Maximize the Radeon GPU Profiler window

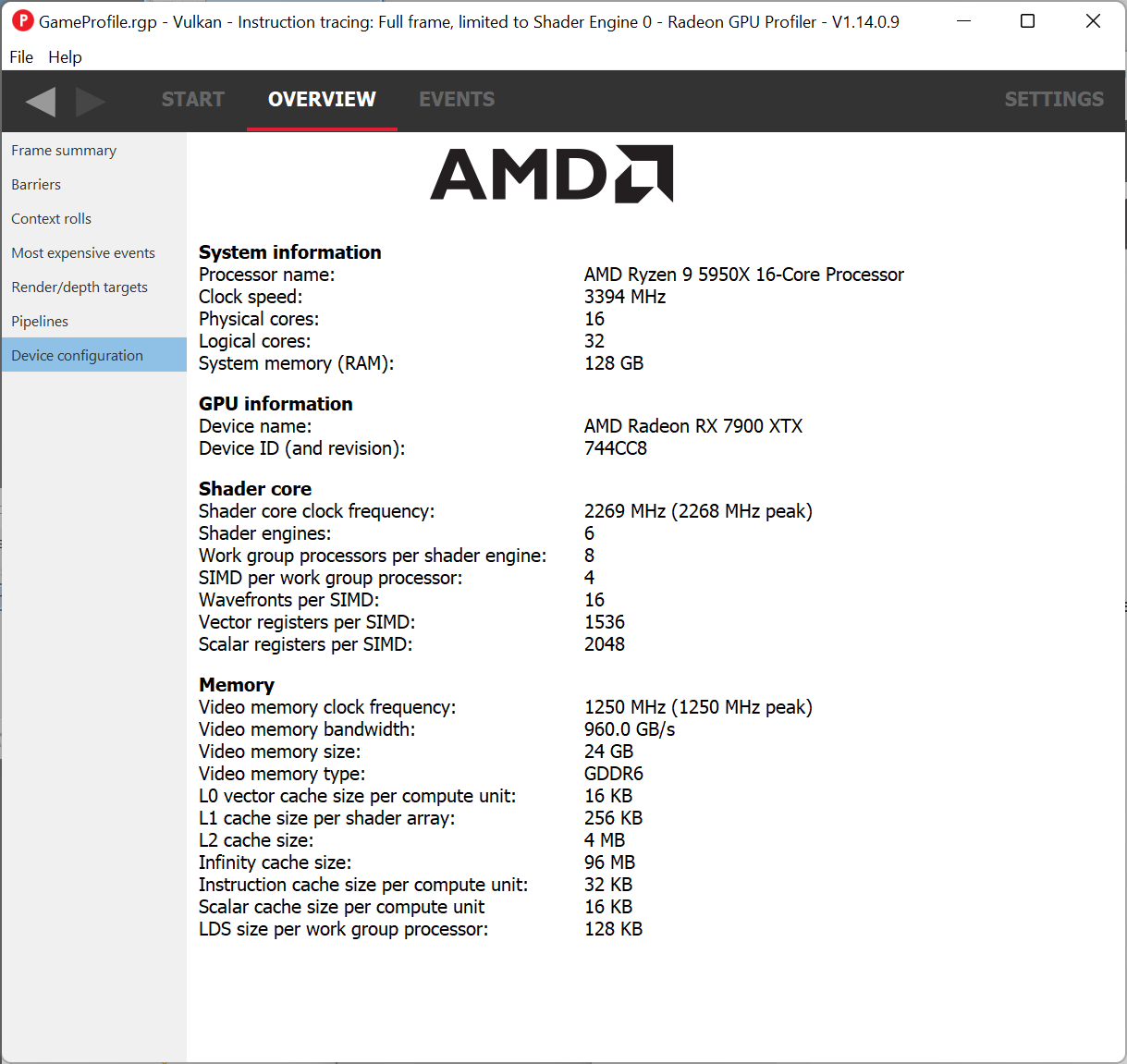click(x=1027, y=21)
